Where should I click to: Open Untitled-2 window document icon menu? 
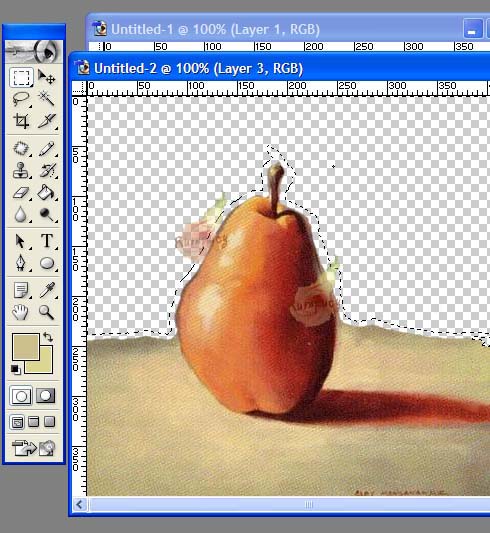click(83, 68)
